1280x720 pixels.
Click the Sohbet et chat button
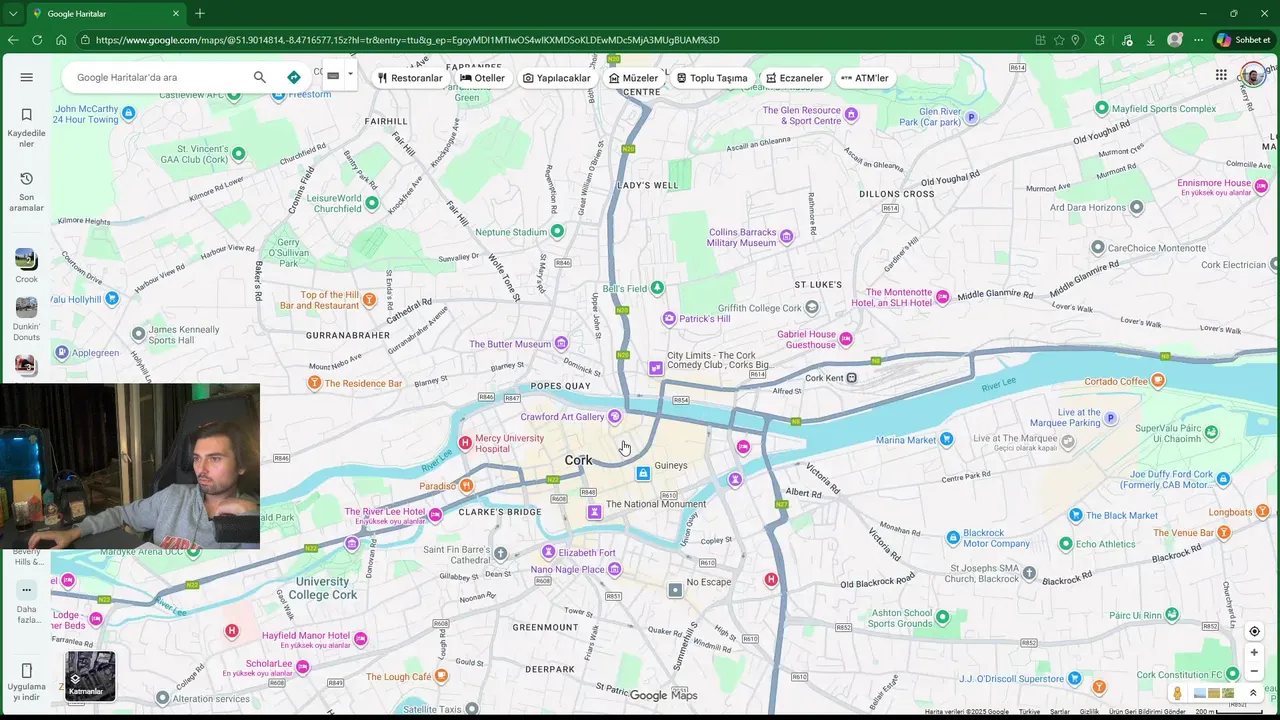[x=1243, y=40]
